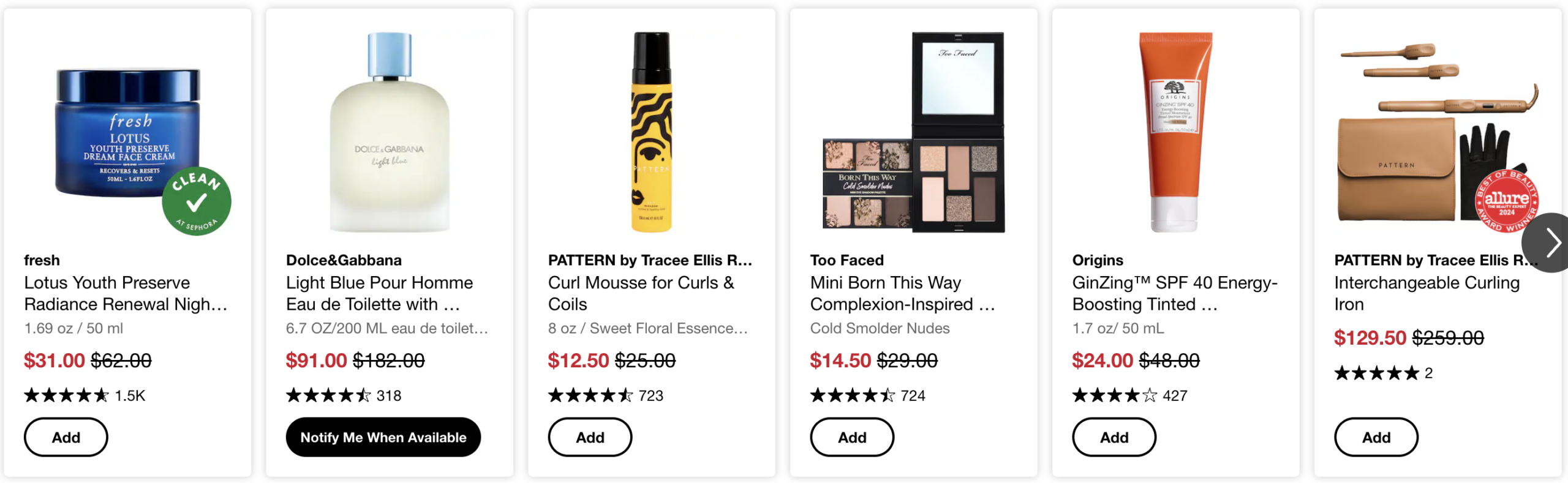View star rating for fresh Lotus cream
Image resolution: width=1568 pixels, height=483 pixels.
click(x=66, y=395)
